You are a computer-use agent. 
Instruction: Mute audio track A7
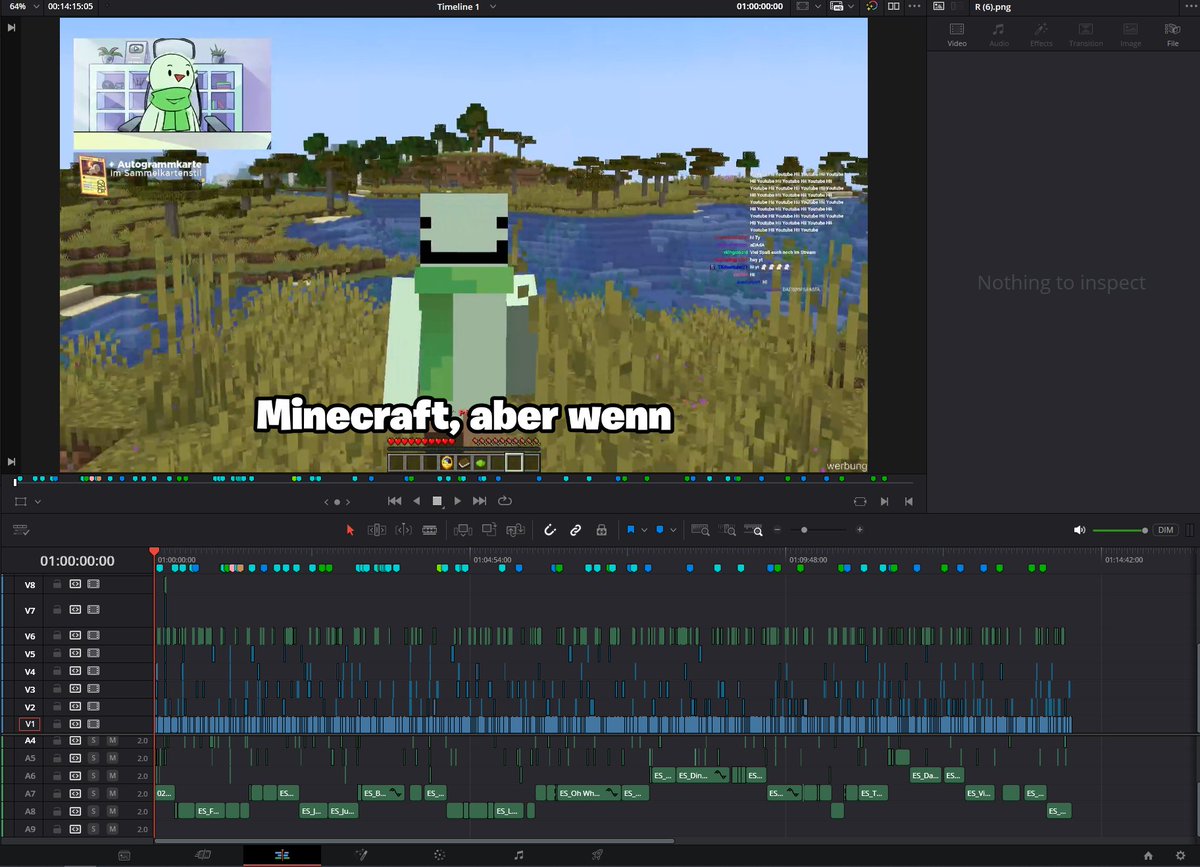113,793
